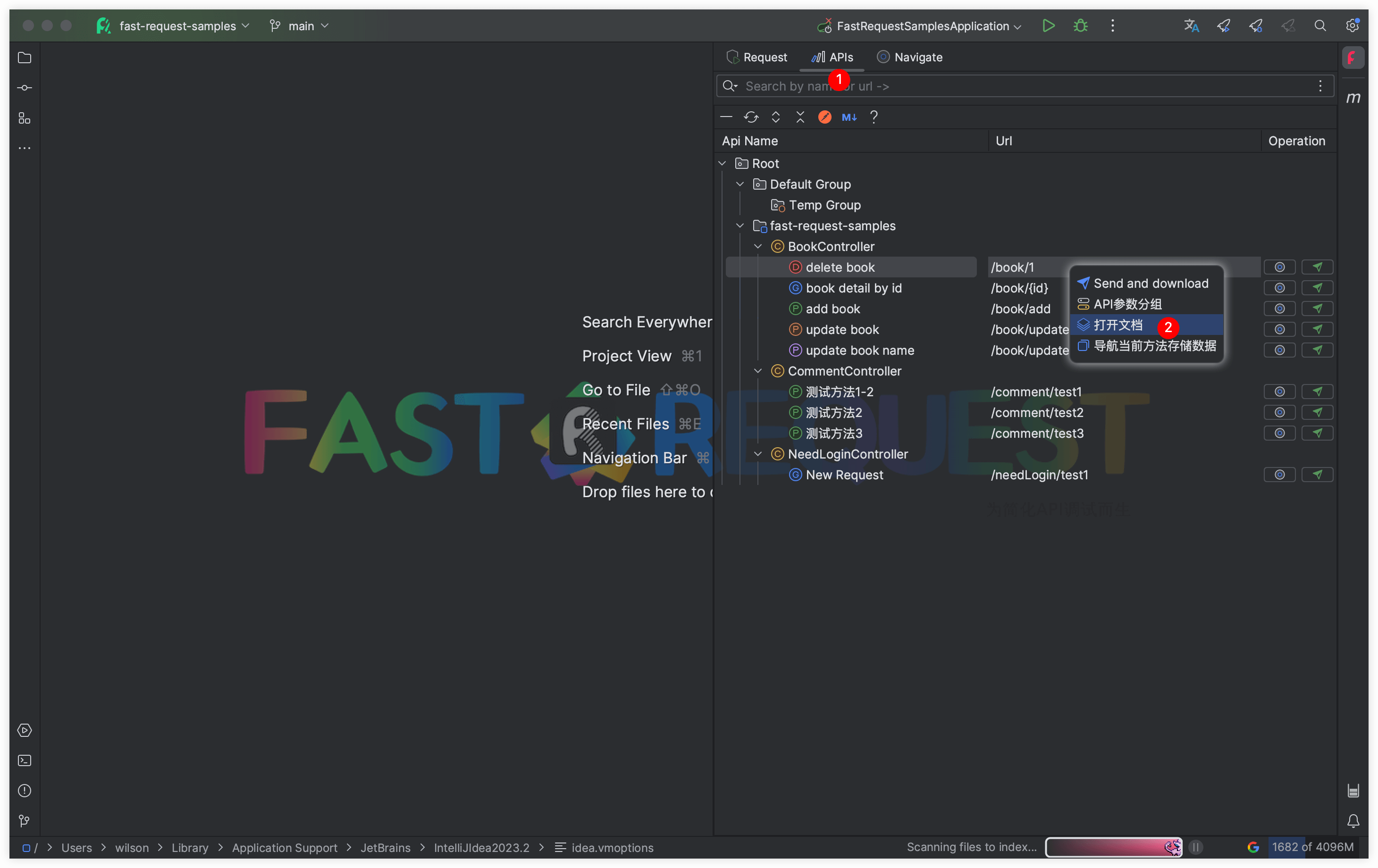Screen dimensions: 1378x868
Task: Click the Markdown export icon in APIs toolbar
Action: [x=849, y=117]
